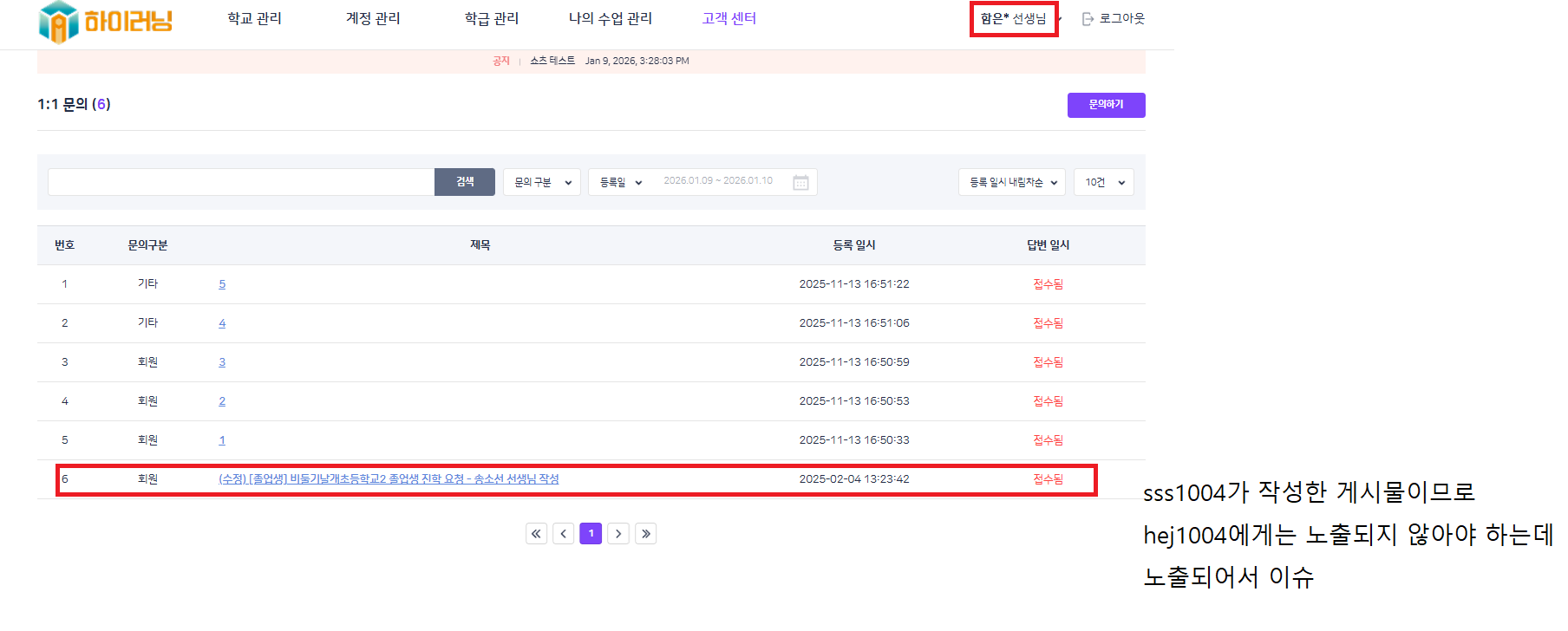Image resolution: width=1568 pixels, height=631 pixels.
Task: Open the 계정 관리 menu
Action: coord(373,18)
